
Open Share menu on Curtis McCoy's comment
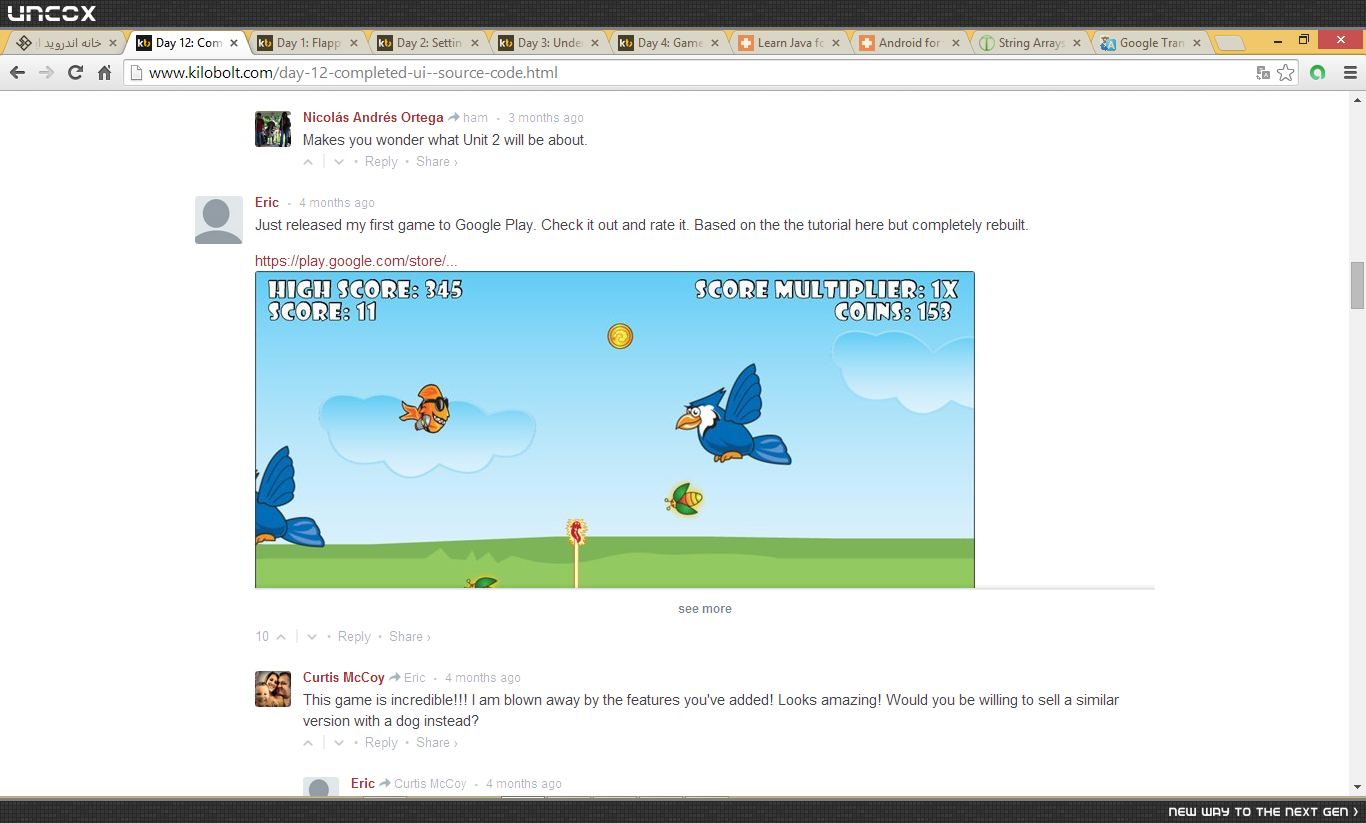[x=437, y=743]
